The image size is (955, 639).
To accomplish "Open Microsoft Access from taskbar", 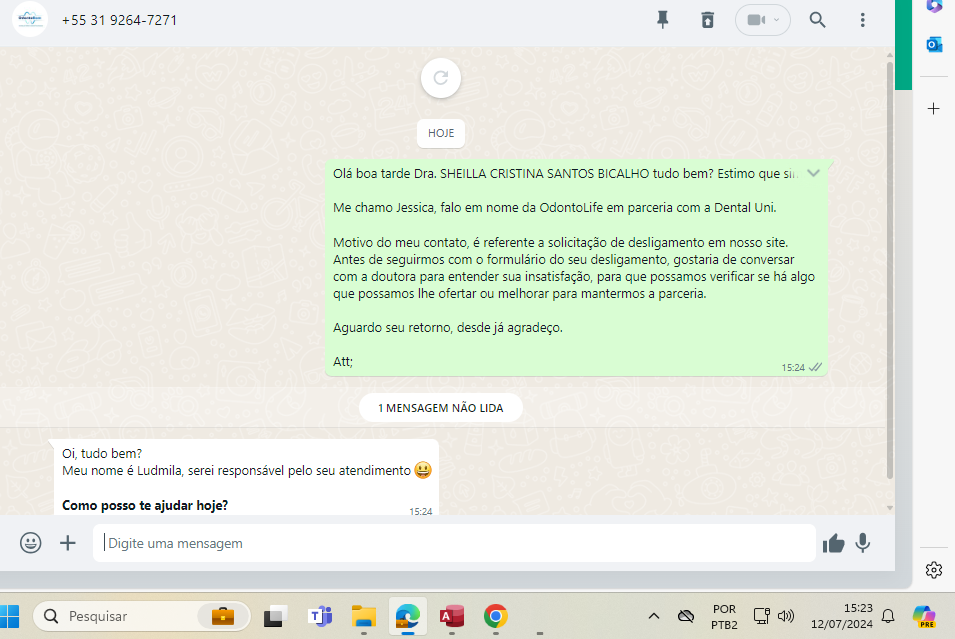I will tap(452, 616).
